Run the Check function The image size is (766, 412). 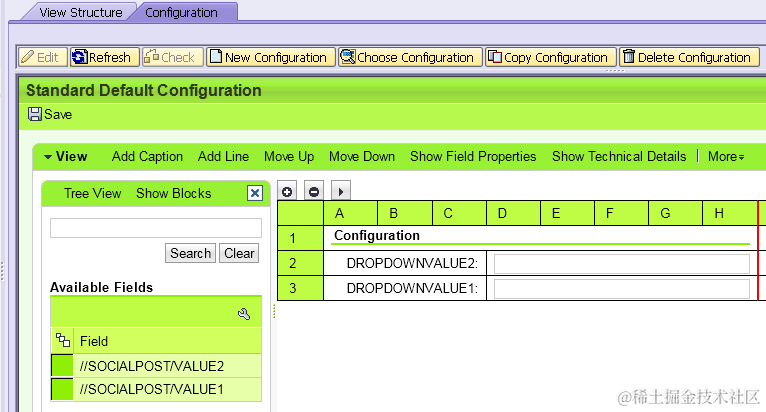[x=172, y=57]
